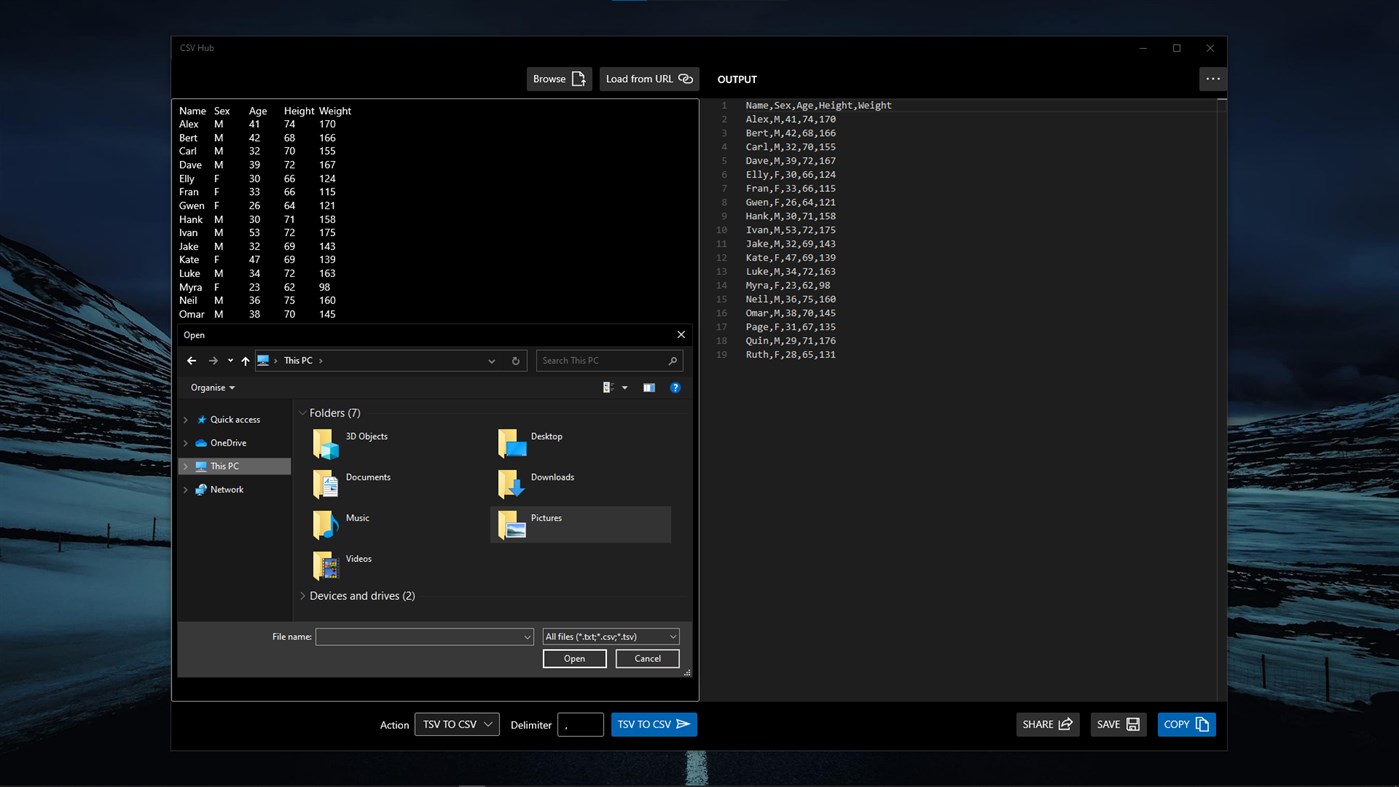Expand the address bar history dropdown
The image size is (1399, 787).
point(492,361)
